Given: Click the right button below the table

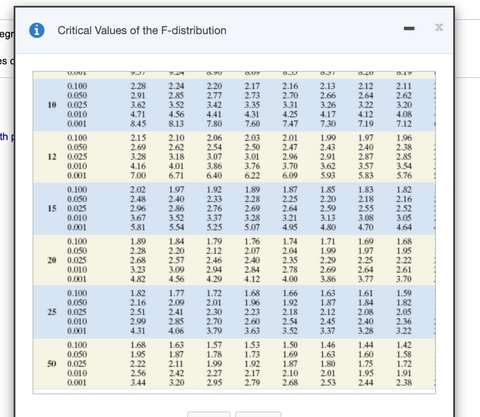Looking at the screenshot, I should (258, 414).
